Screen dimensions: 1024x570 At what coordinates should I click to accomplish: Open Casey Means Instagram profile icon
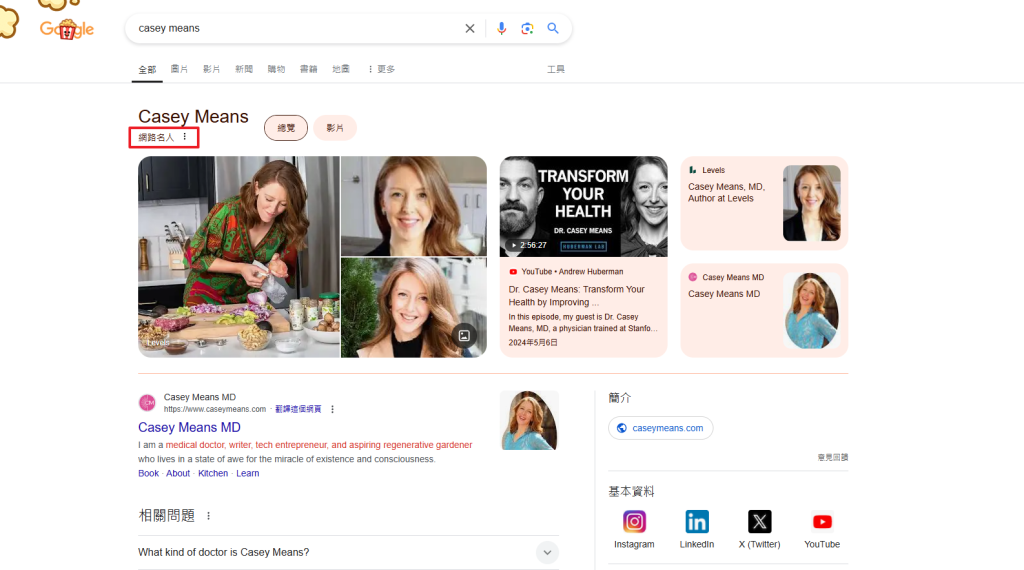(634, 522)
